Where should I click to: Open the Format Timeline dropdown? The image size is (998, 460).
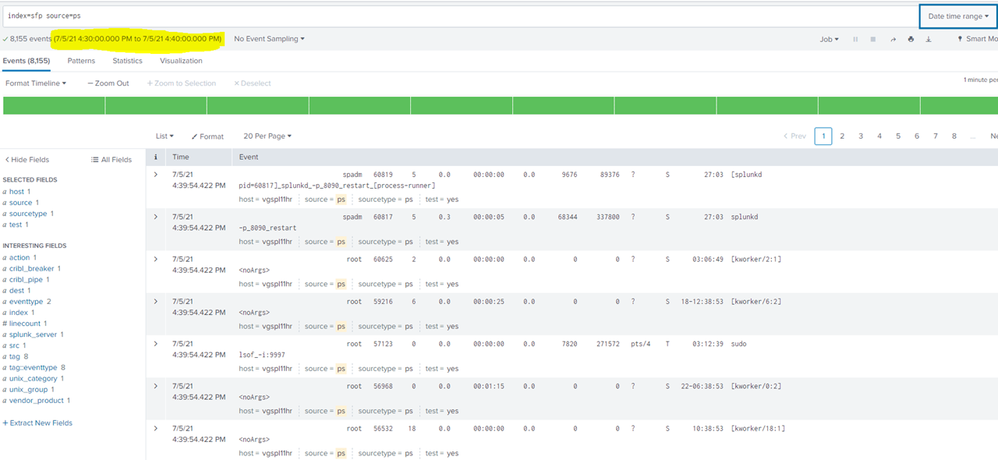coord(36,83)
